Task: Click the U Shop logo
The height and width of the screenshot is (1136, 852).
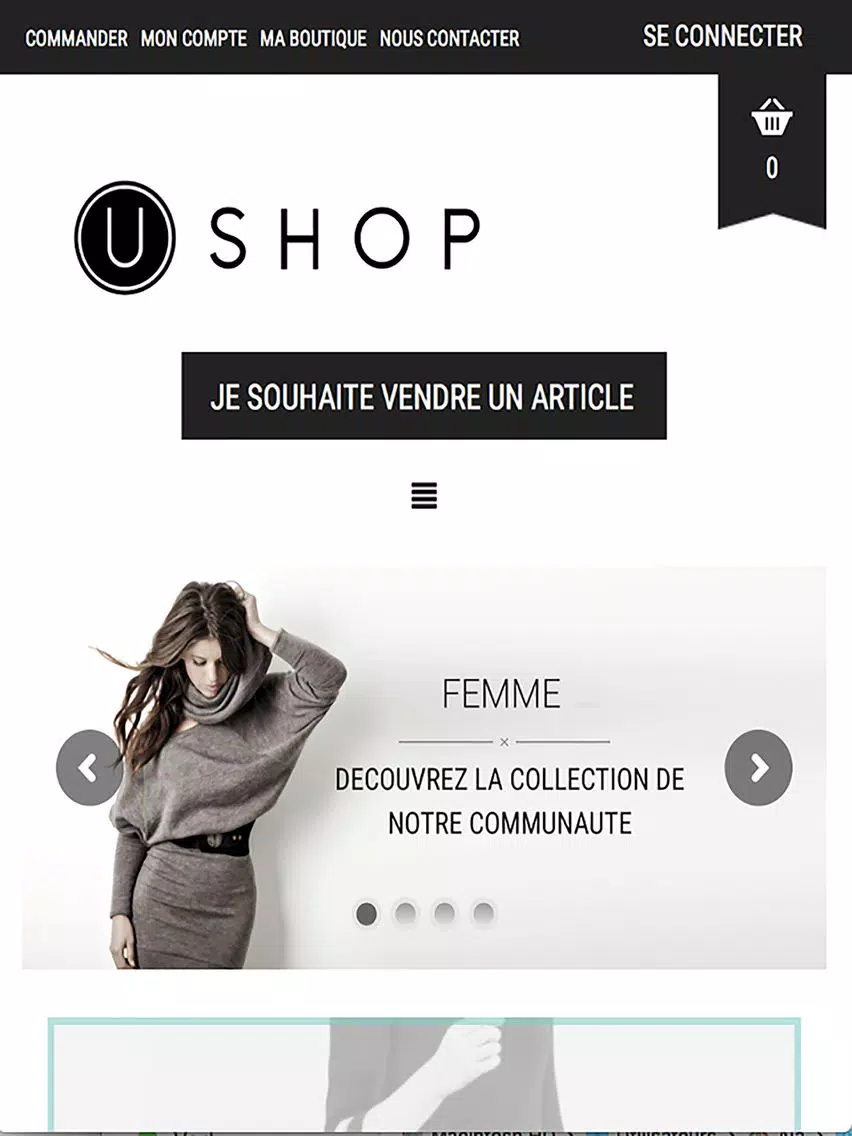Action: pos(277,238)
